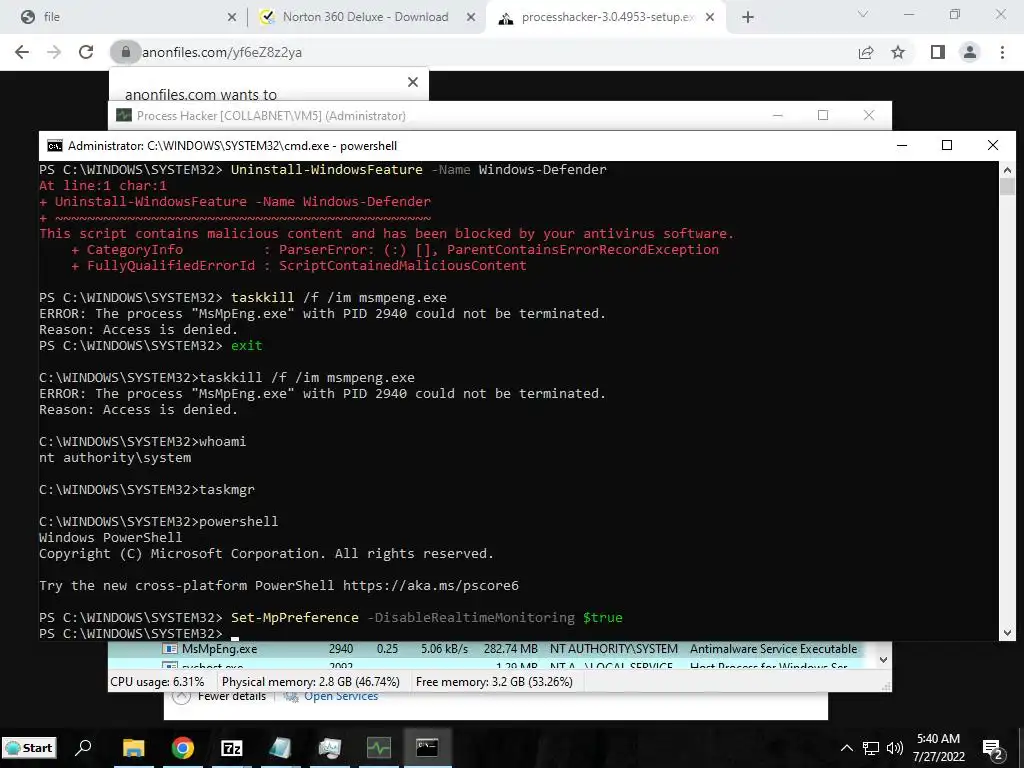Minimize the cmd.exe window

pyautogui.click(x=902, y=145)
